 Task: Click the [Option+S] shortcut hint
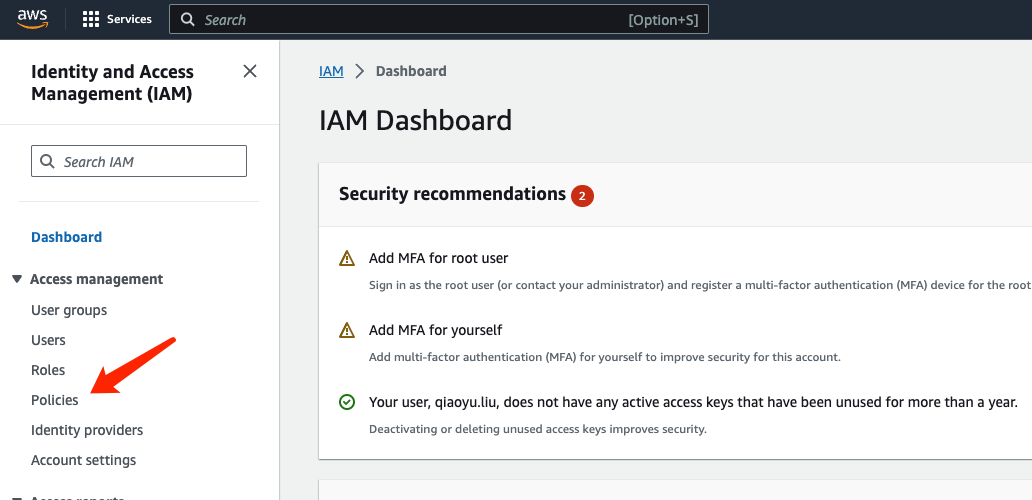[x=663, y=20]
